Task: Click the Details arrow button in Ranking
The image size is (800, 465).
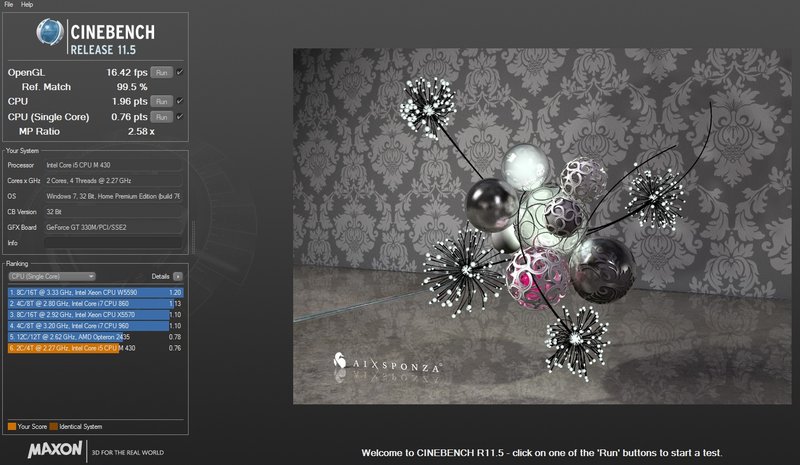Action: 178,276
